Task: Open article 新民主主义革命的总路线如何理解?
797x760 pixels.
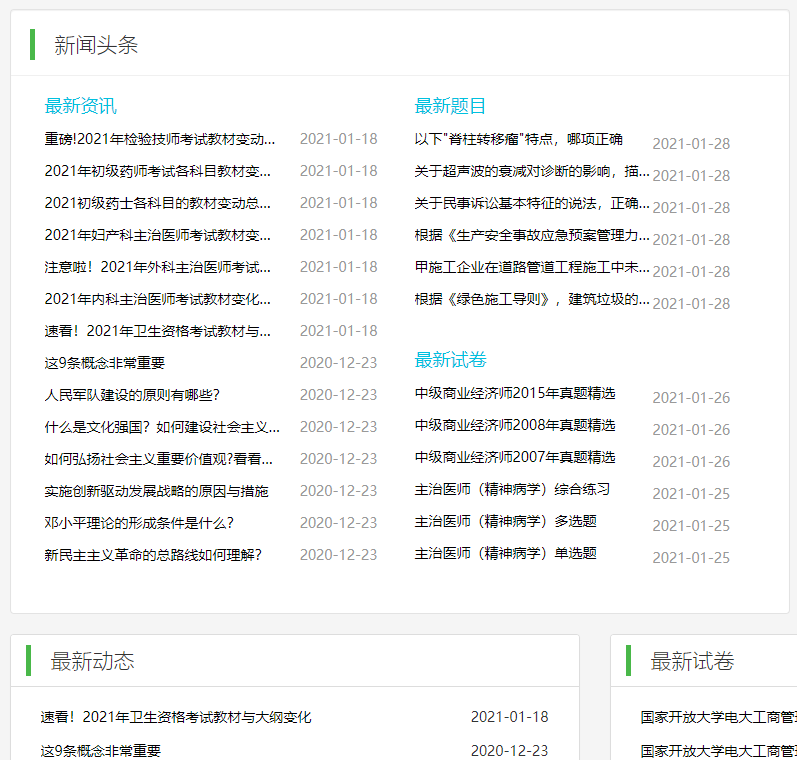Action: [153, 555]
